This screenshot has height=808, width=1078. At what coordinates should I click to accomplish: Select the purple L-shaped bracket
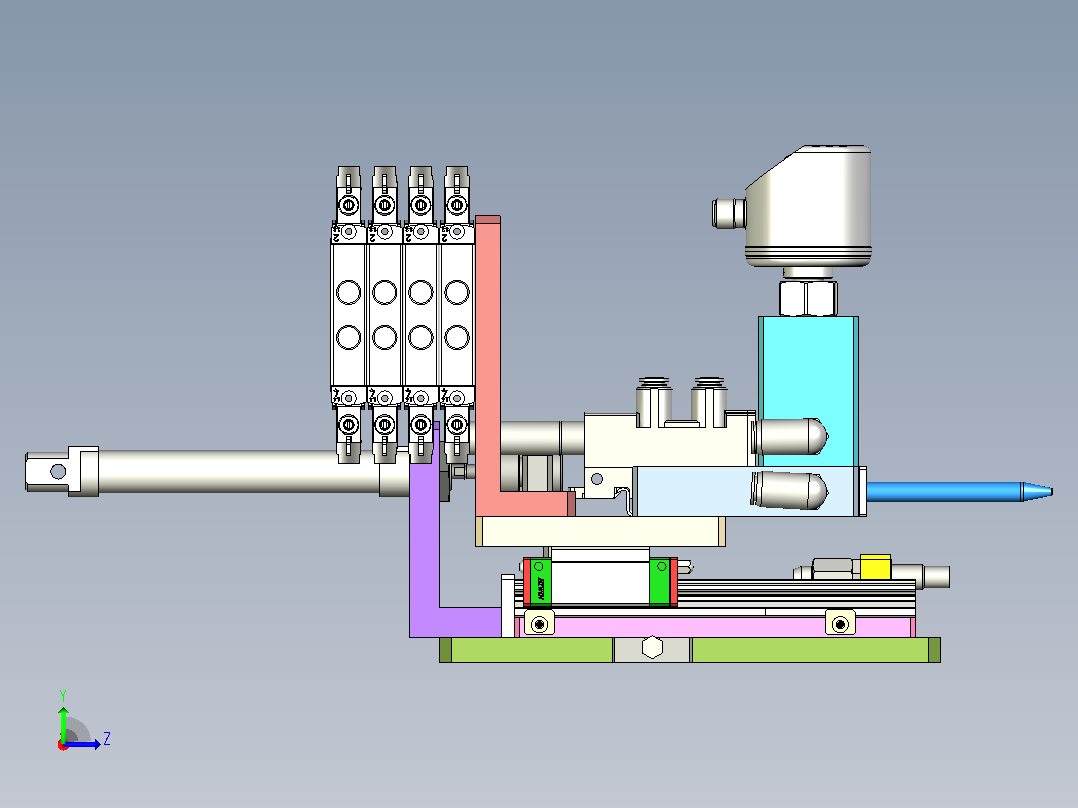(425, 550)
